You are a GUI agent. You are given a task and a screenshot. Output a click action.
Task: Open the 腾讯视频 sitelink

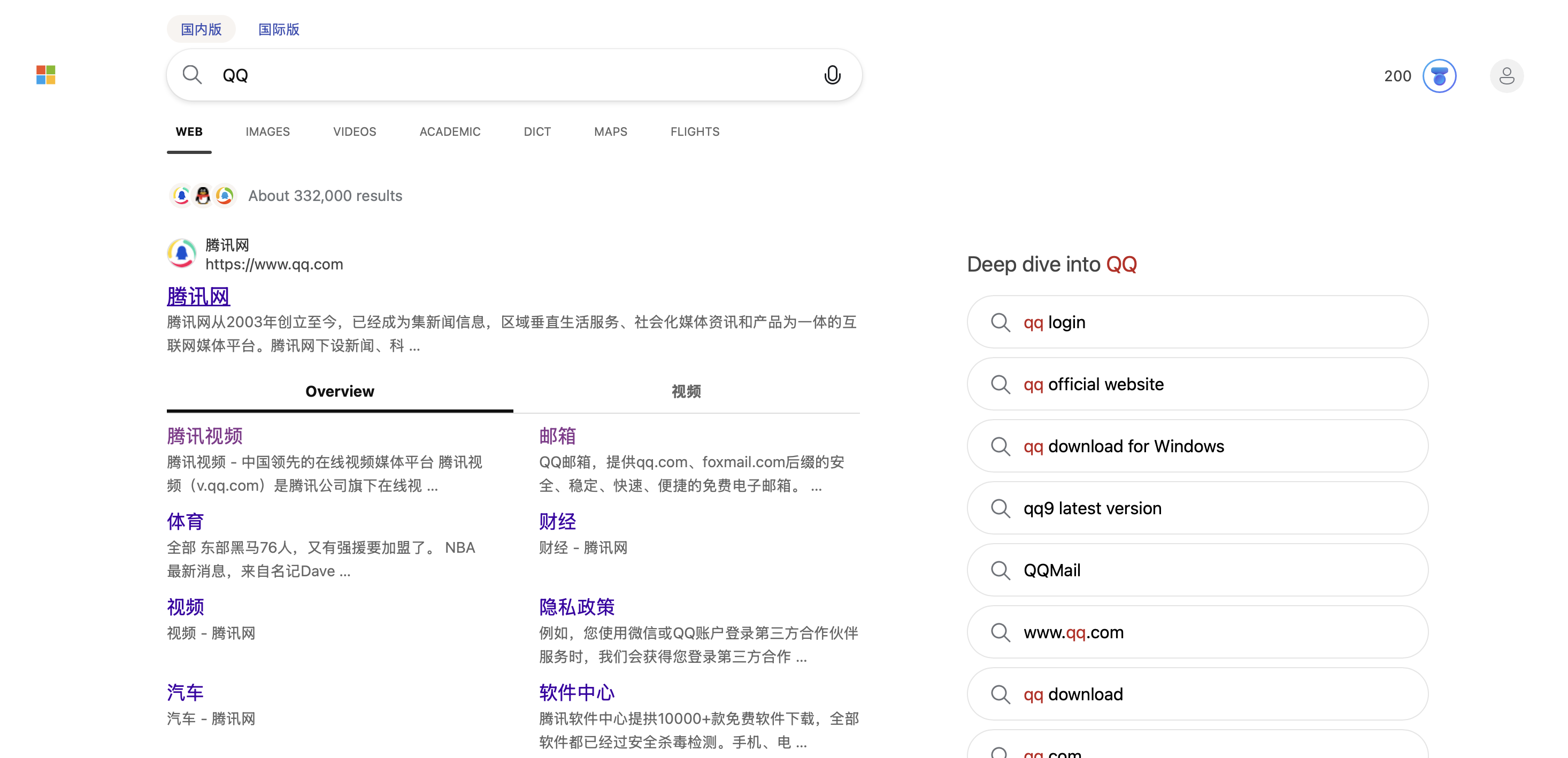[204, 436]
